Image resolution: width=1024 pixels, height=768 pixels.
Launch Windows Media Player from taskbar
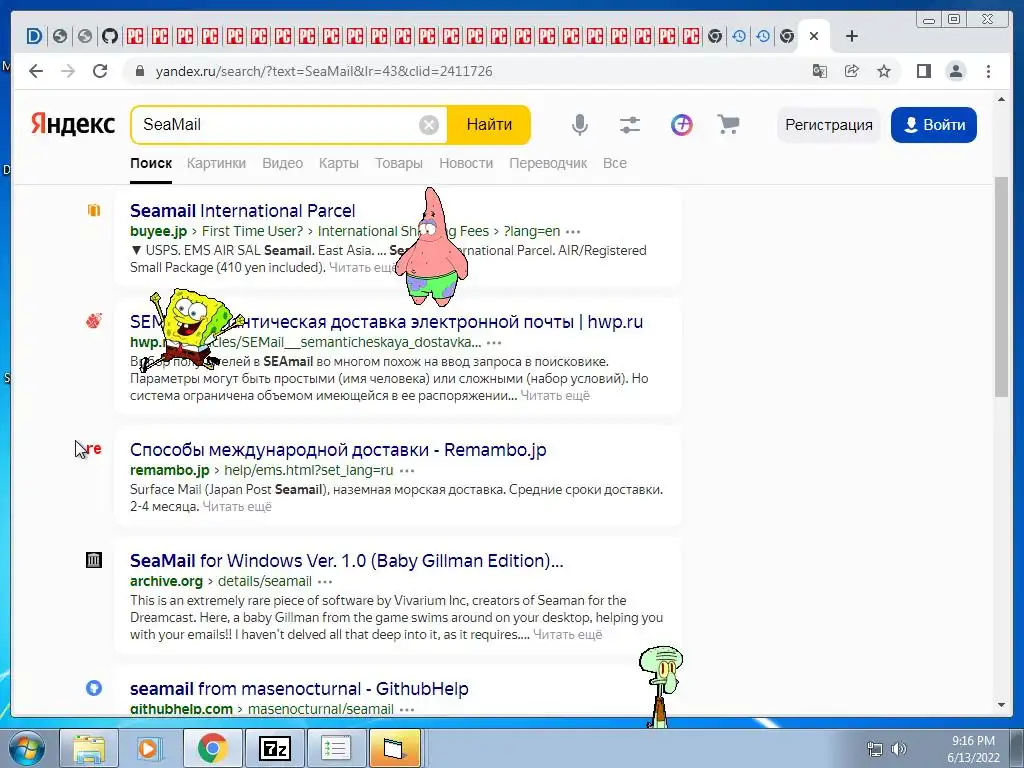point(149,749)
